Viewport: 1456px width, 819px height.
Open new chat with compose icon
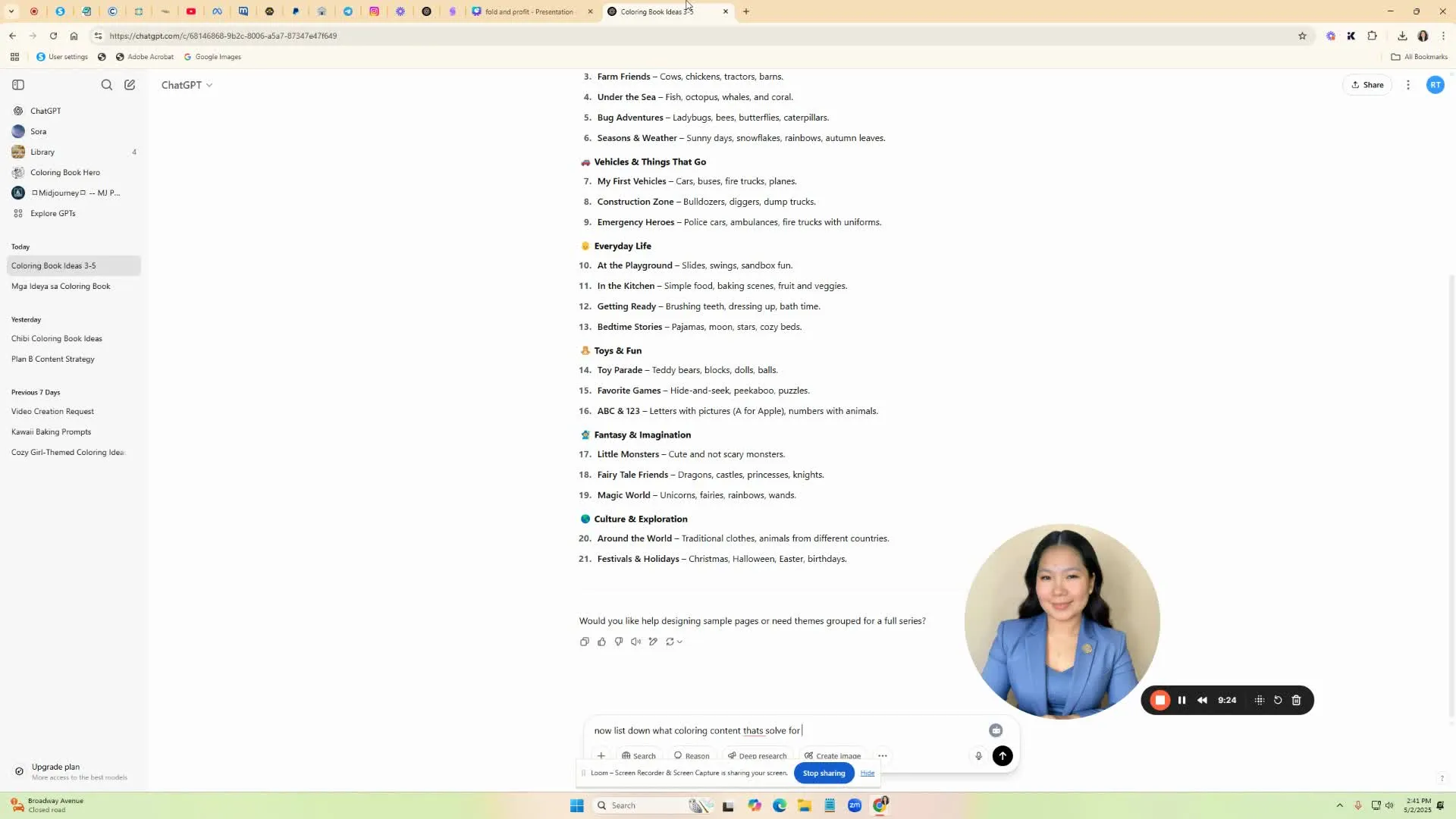[x=130, y=85]
